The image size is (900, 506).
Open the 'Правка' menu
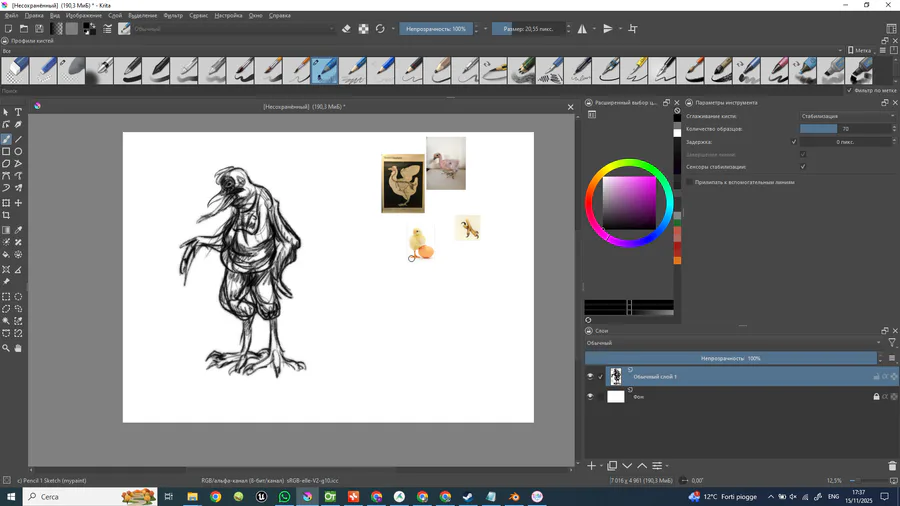(x=34, y=15)
